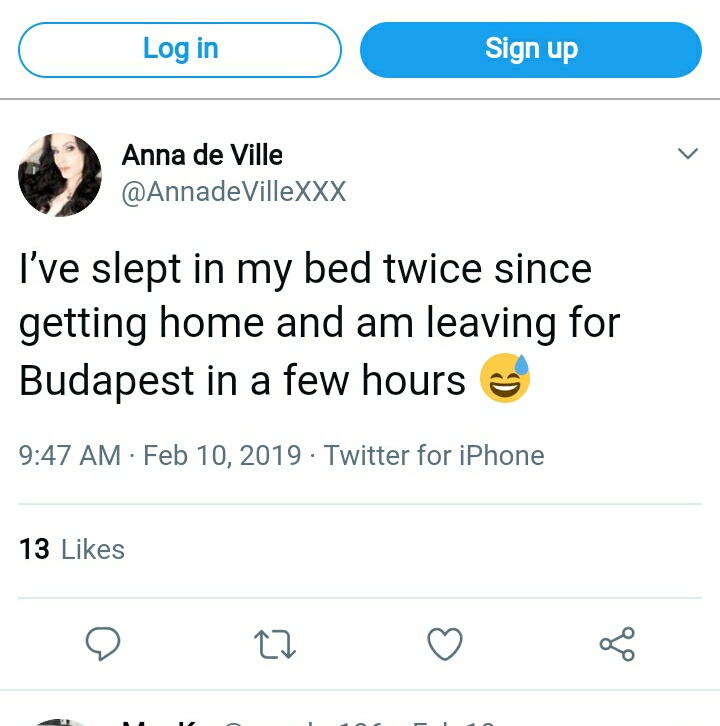This screenshot has height=726, width=720.
Task: Click the cut-off reply date at bottom
Action: click(460, 722)
